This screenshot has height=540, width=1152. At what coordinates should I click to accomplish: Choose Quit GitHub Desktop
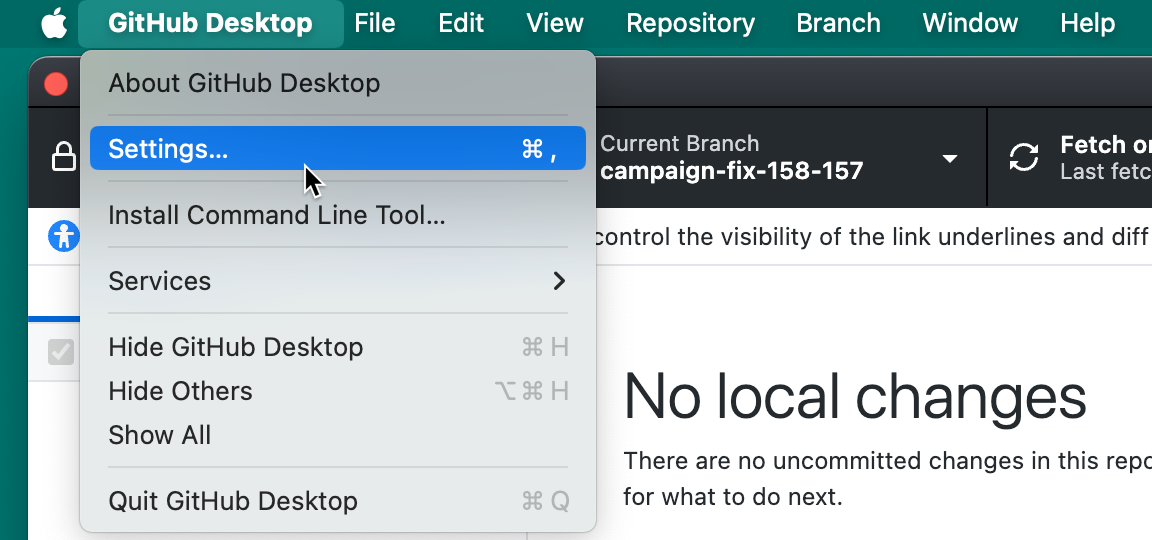[x=338, y=501]
